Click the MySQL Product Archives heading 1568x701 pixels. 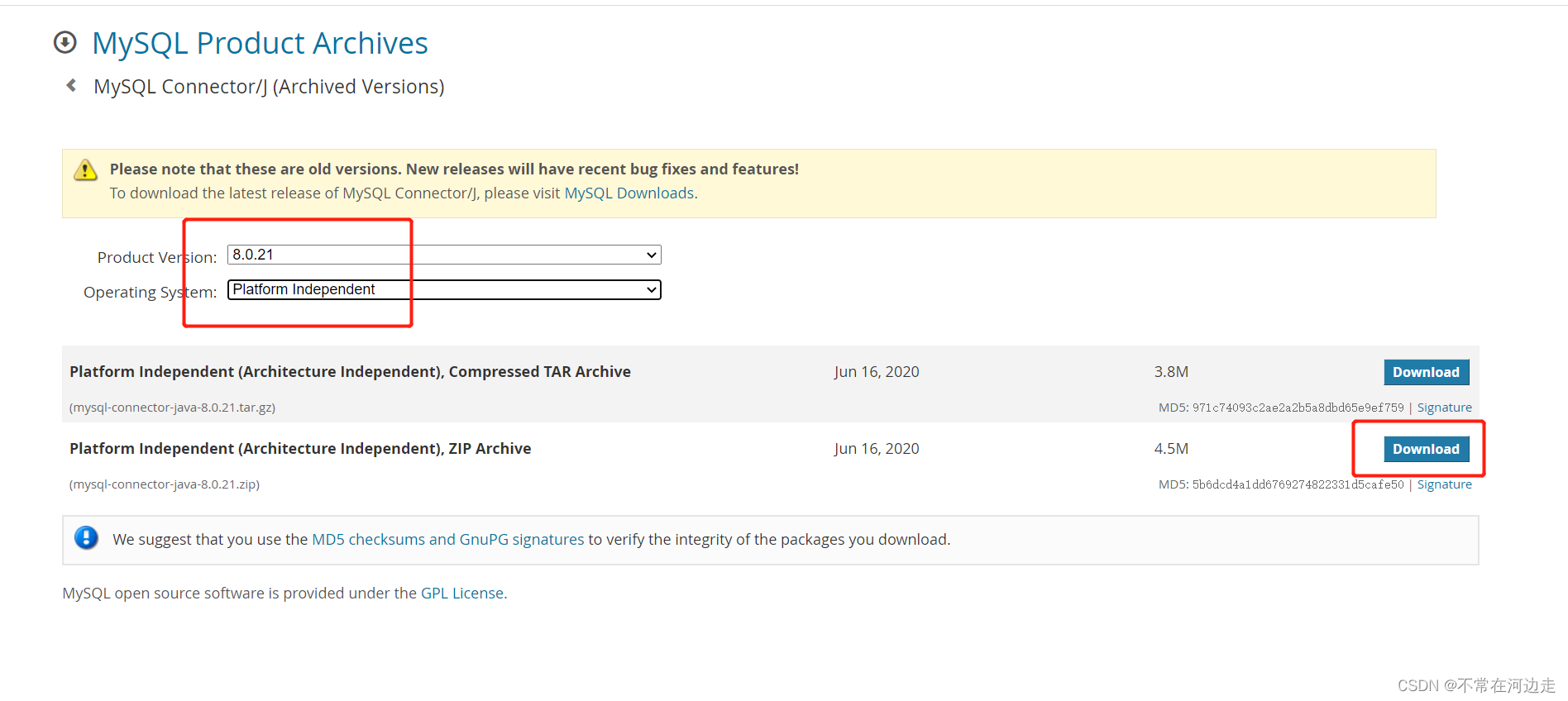tap(260, 43)
